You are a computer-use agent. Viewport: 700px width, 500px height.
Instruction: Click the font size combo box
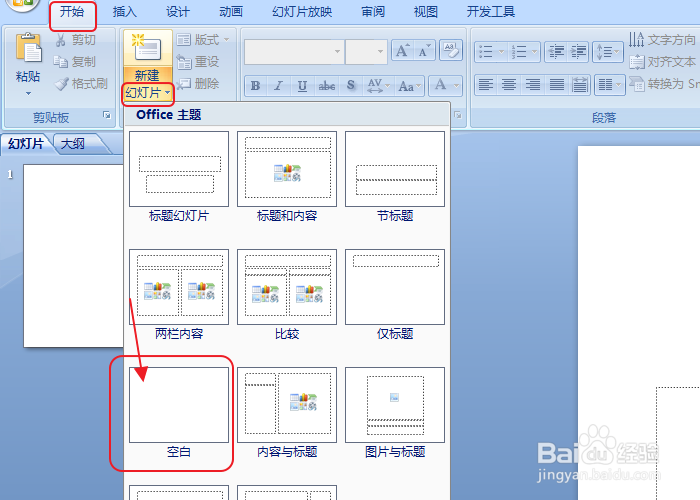click(366, 51)
